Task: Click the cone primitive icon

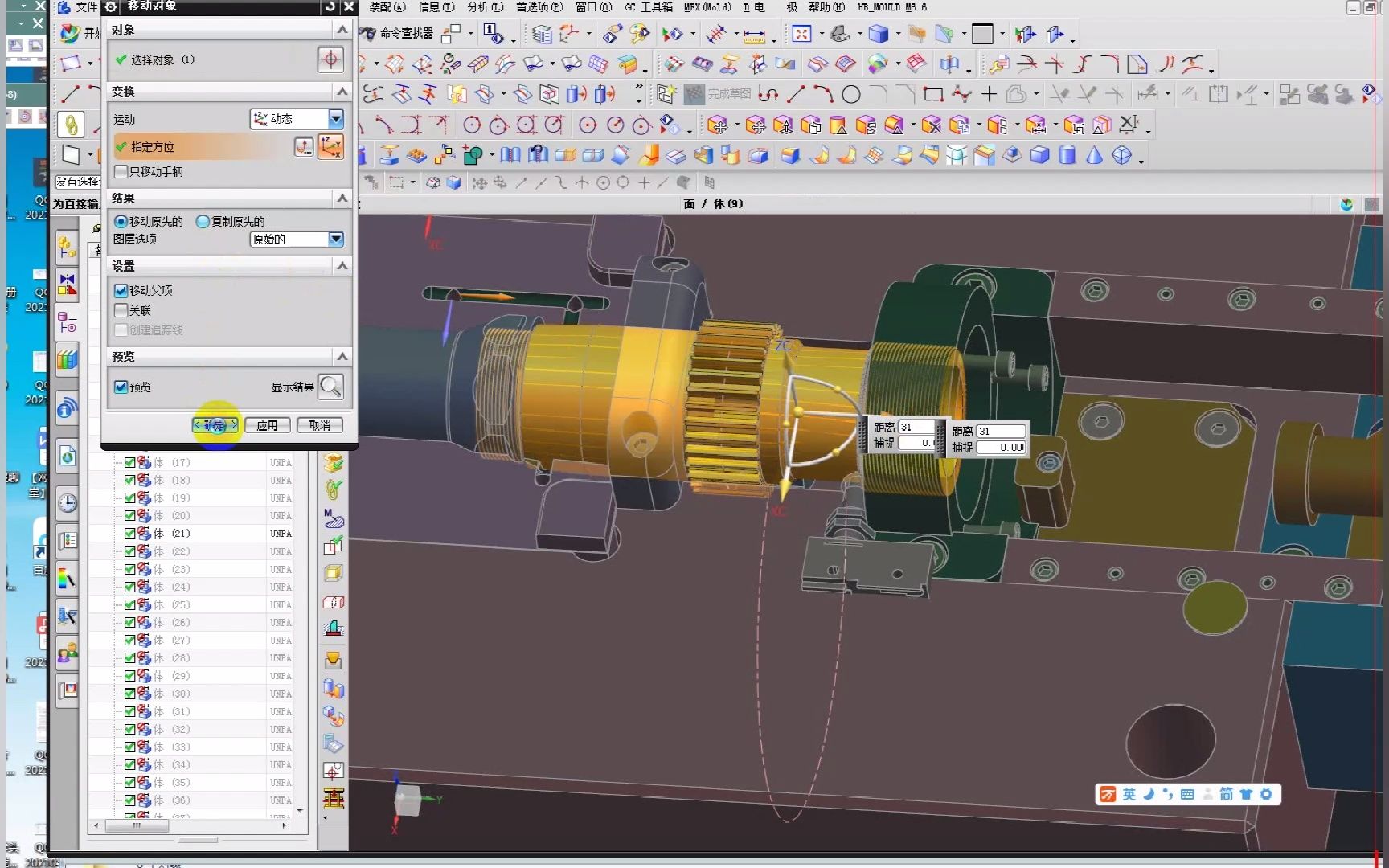Action: [1094, 155]
